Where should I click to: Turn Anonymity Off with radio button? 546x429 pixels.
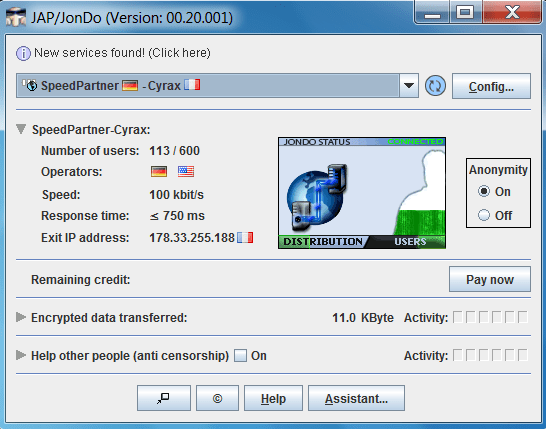[x=484, y=215]
